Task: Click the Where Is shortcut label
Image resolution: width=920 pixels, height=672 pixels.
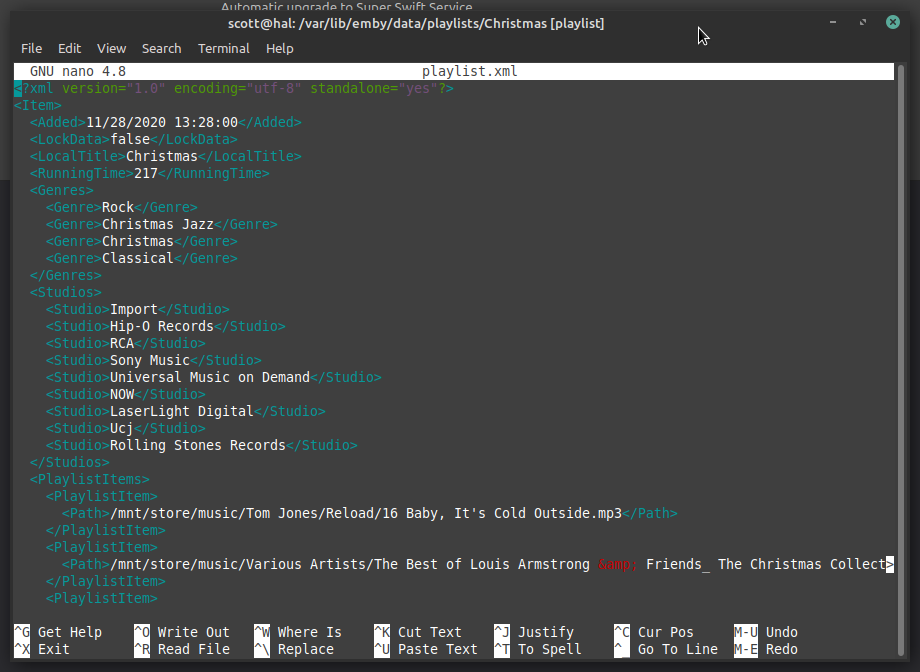Action: pyautogui.click(x=309, y=632)
